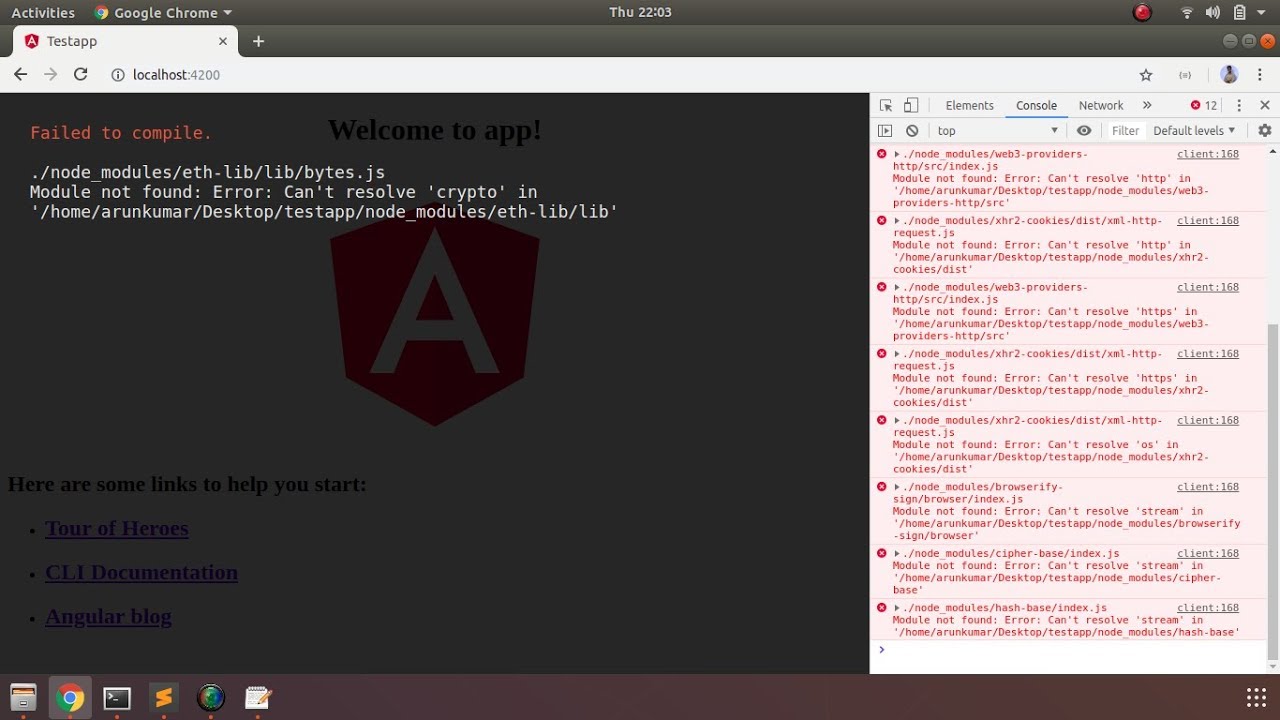This screenshot has width=1280, height=720.
Task: Open client:168 link on cipher-base error
Action: 1207,553
